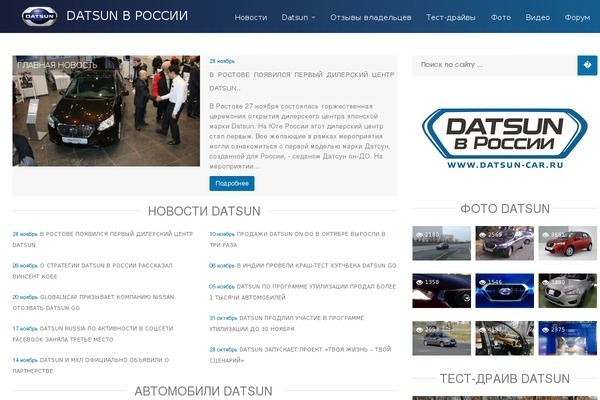The image size is (600, 400).
Task: Open the Видео menu item
Action: (538, 17)
